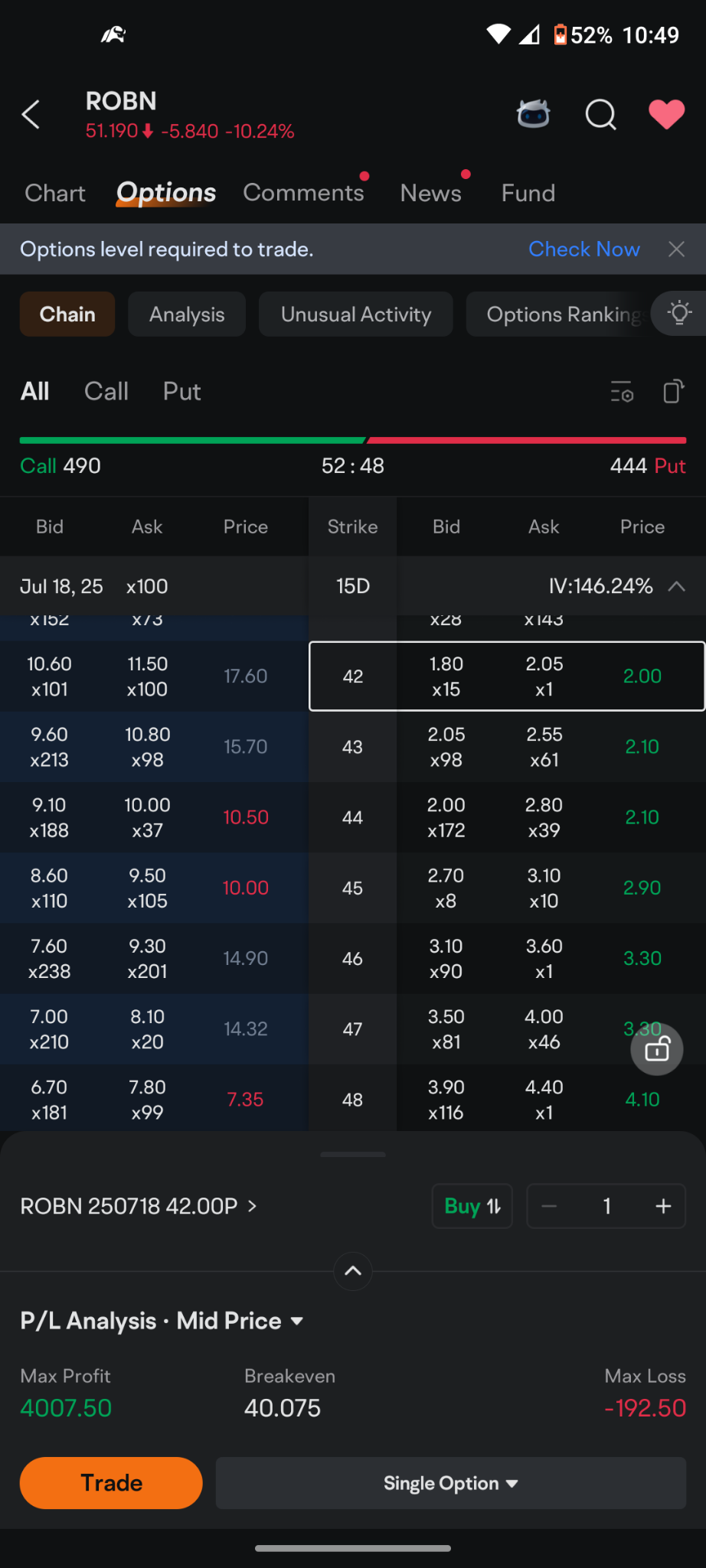Tap the back arrow icon
The image size is (706, 1568).
click(31, 115)
